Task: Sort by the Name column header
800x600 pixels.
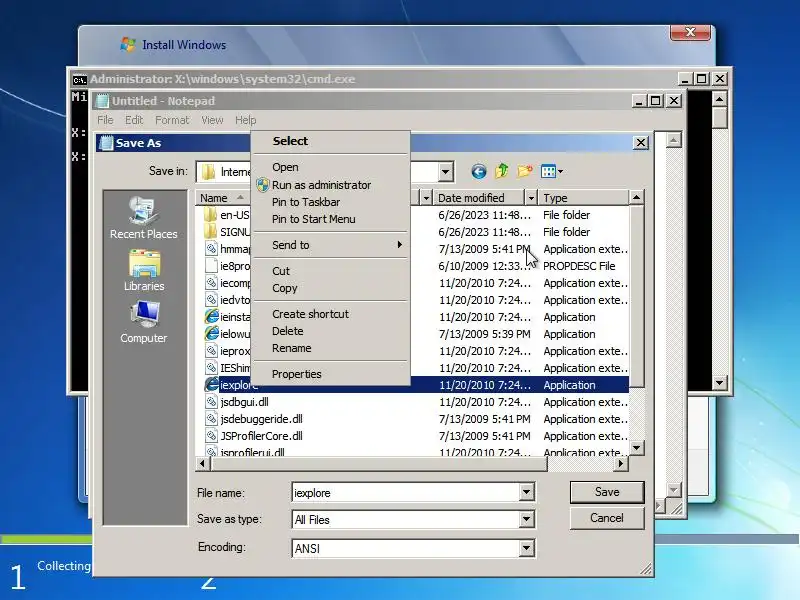Action: click(222, 198)
